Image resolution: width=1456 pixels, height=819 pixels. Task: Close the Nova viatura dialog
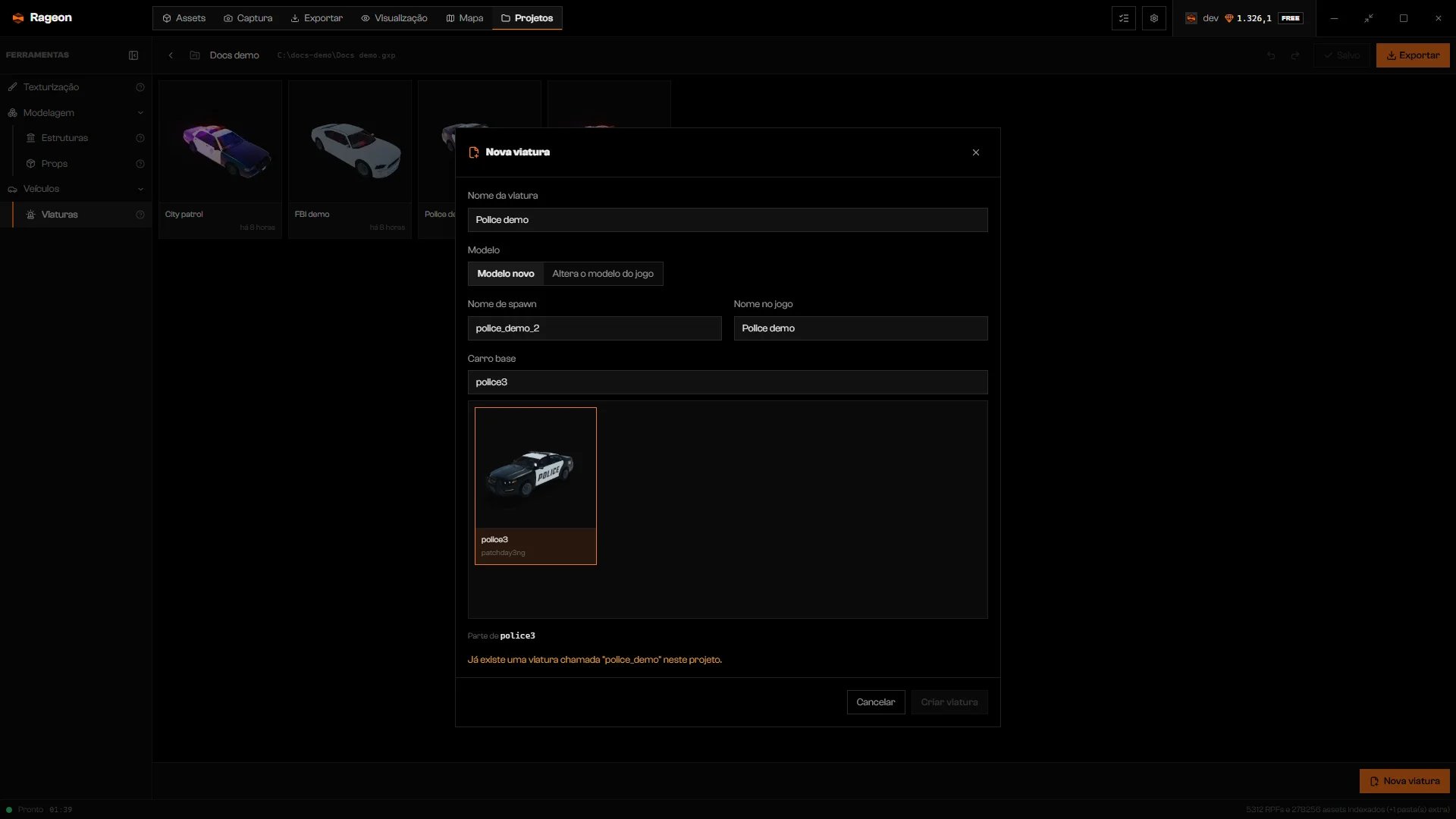(976, 152)
